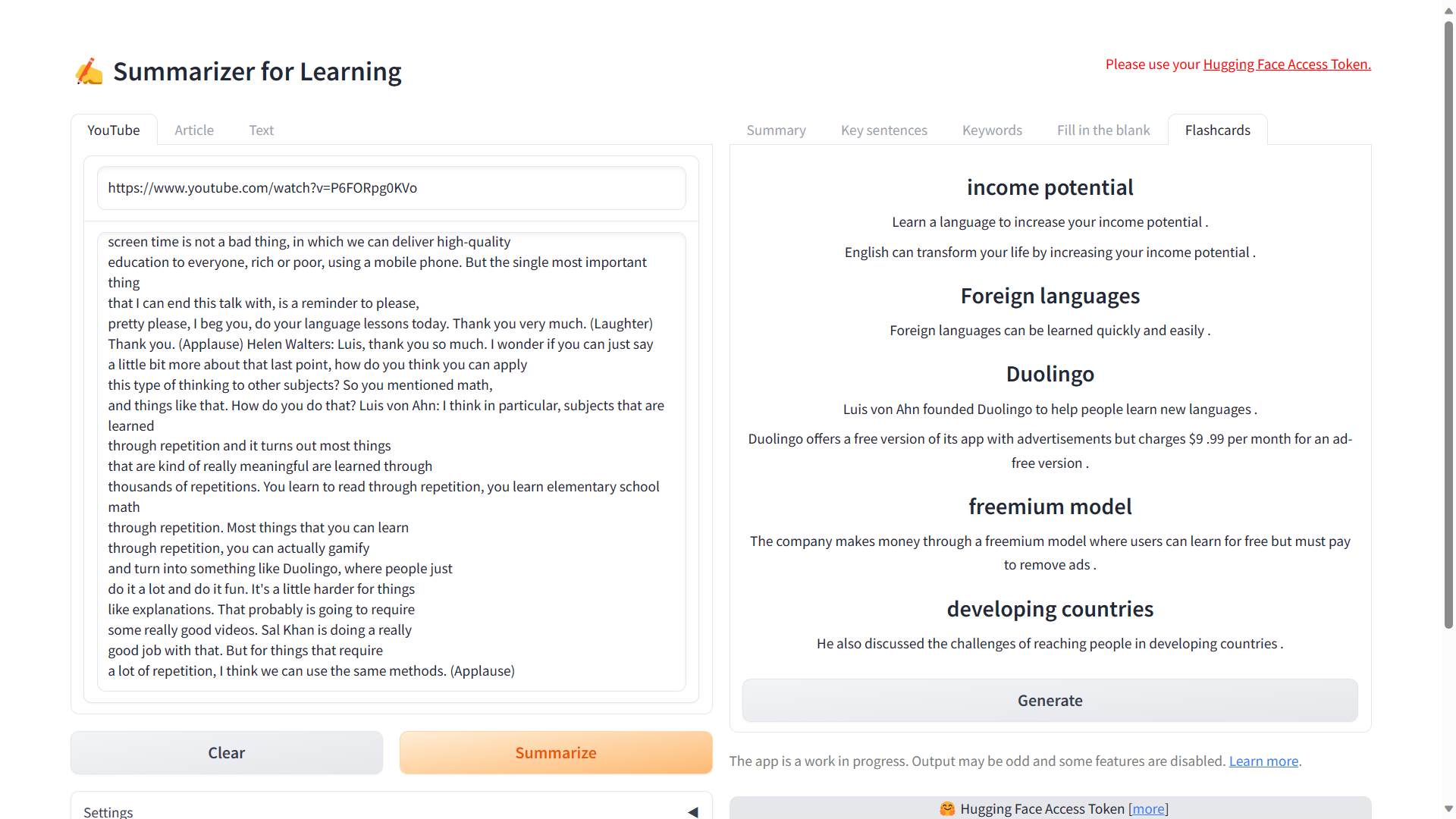Click the scrollbar up arrow
This screenshot has width=1456, height=819.
pyautogui.click(x=1448, y=10)
